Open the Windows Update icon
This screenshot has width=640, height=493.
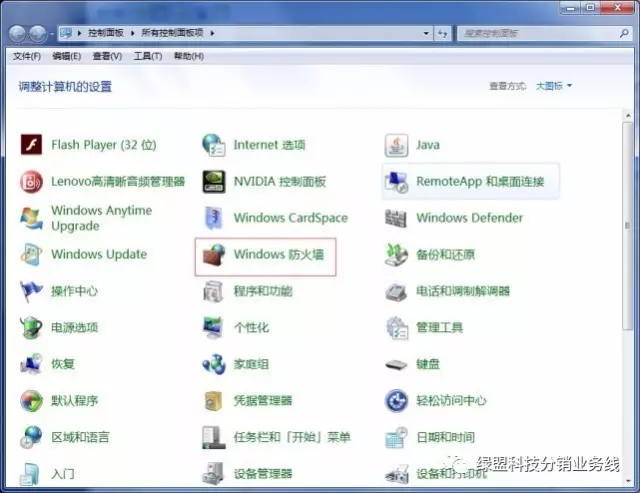click(31, 254)
